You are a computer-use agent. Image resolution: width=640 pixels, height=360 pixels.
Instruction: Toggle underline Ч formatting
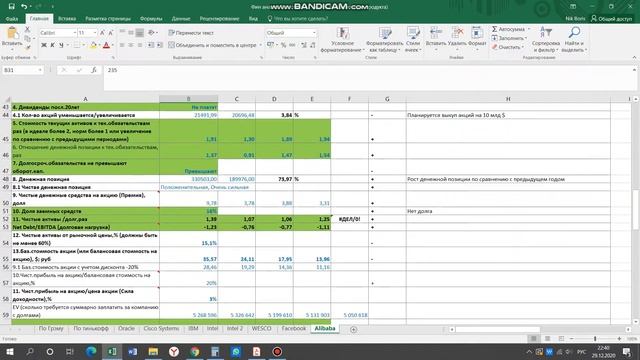(x=61, y=45)
